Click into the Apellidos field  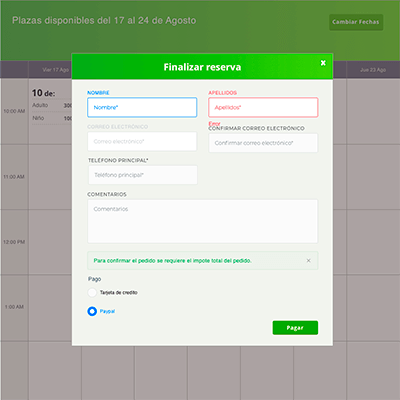click(x=263, y=107)
